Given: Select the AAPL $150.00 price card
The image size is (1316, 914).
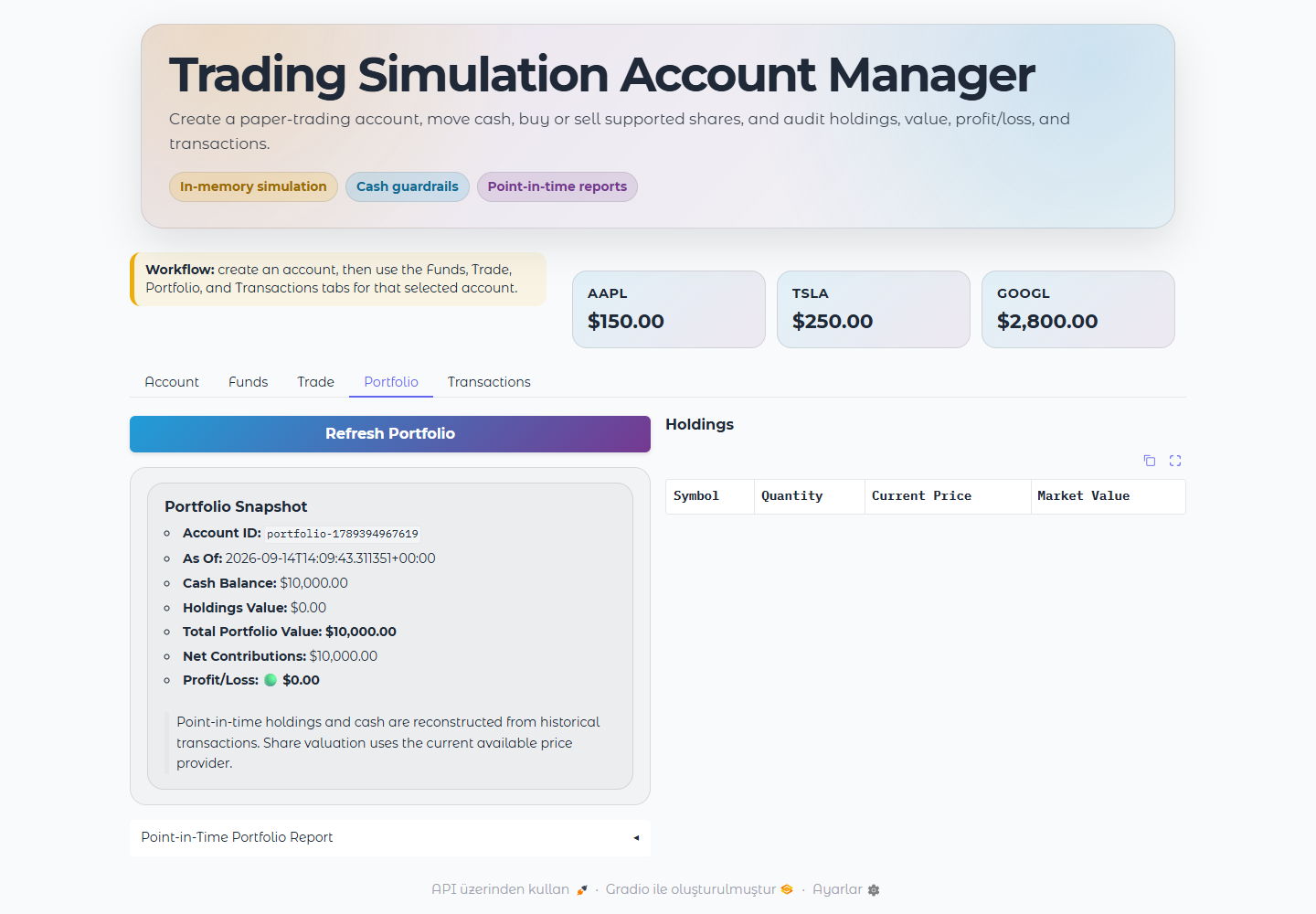Looking at the screenshot, I should tap(669, 309).
